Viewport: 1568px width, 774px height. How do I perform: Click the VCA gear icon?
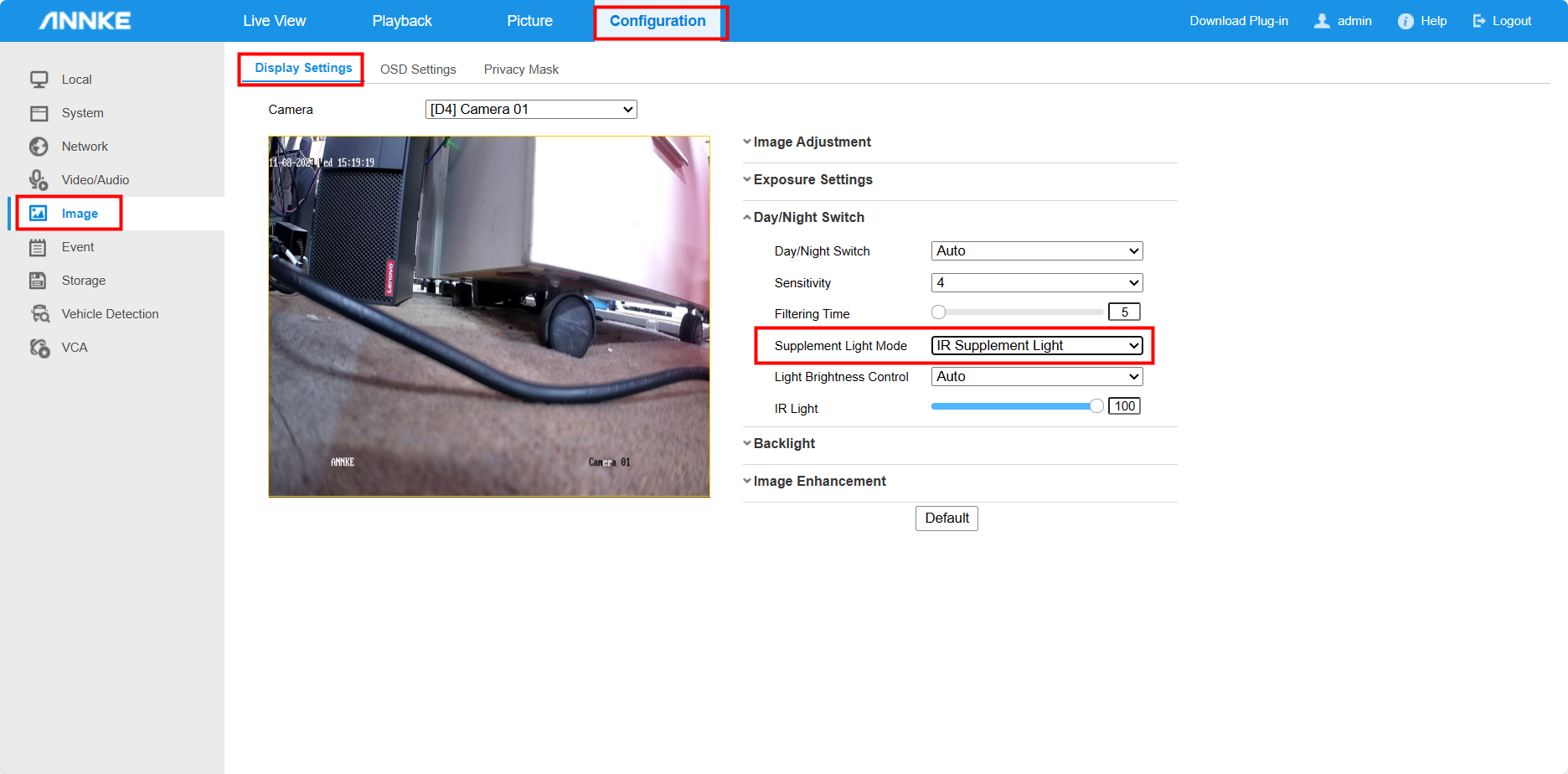click(39, 348)
